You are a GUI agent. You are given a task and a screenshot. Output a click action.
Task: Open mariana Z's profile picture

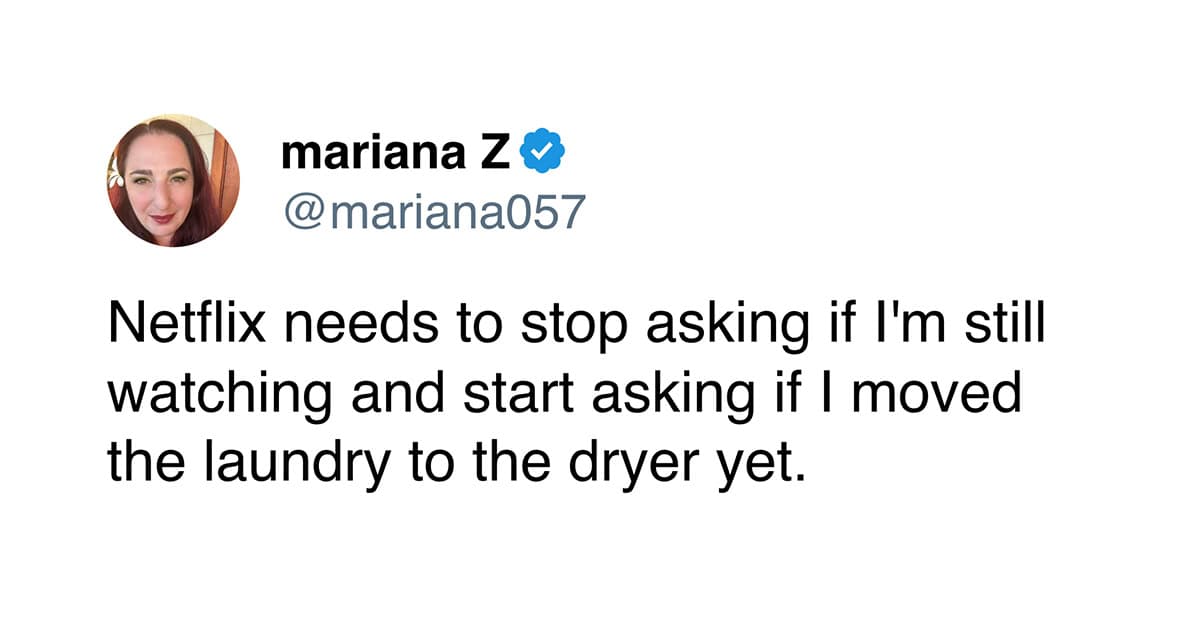pyautogui.click(x=173, y=180)
